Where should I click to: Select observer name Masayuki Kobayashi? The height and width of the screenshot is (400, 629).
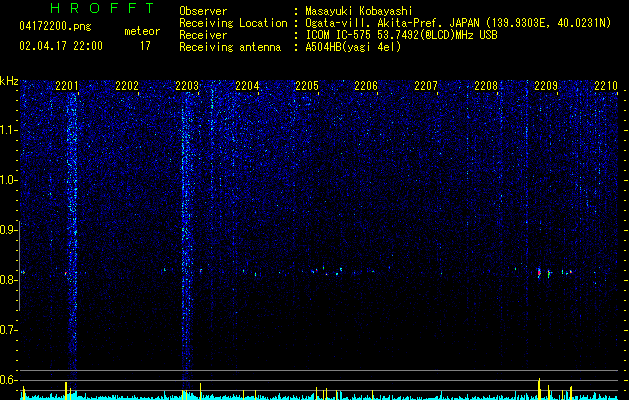click(x=359, y=11)
